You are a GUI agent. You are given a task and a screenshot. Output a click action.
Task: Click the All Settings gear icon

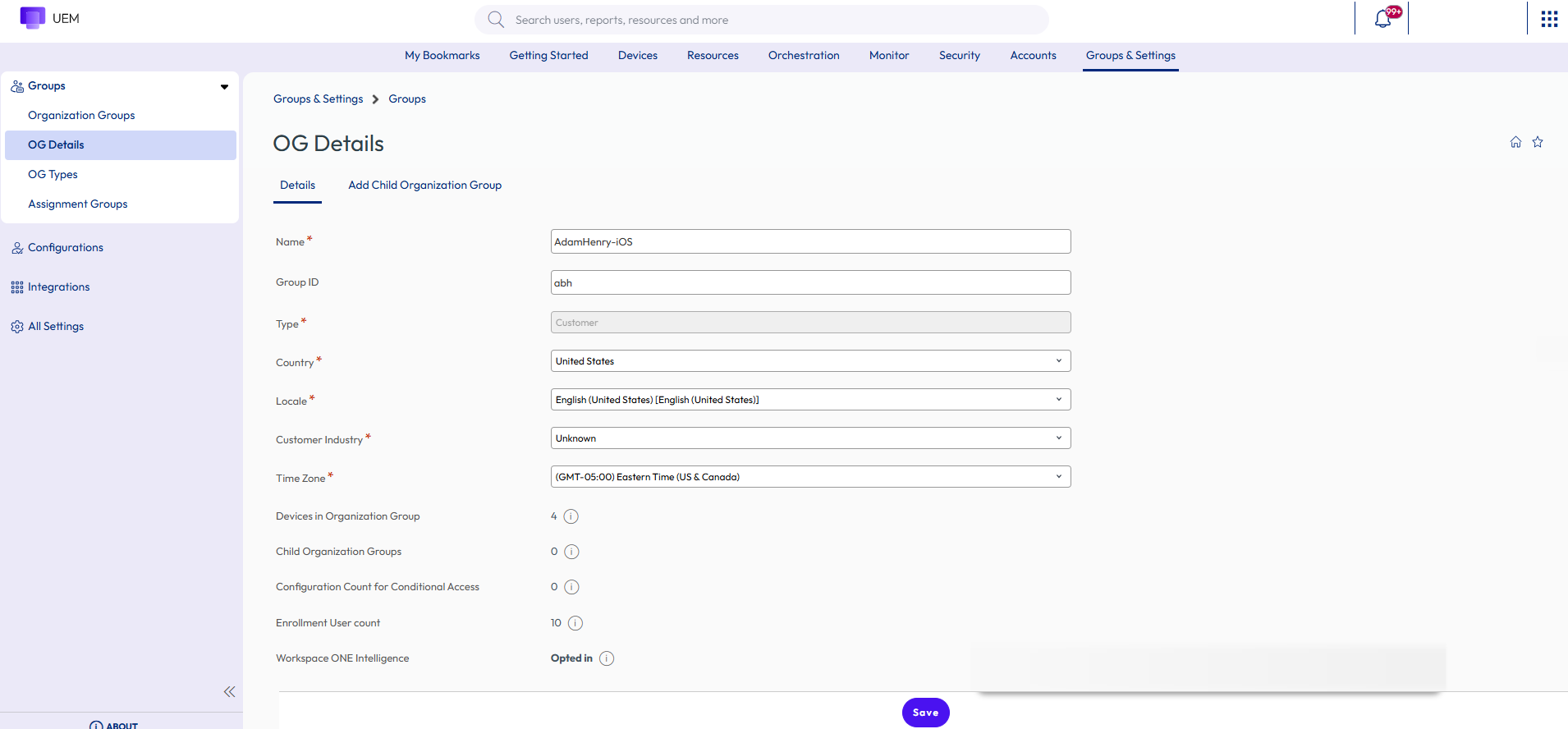tap(17, 327)
